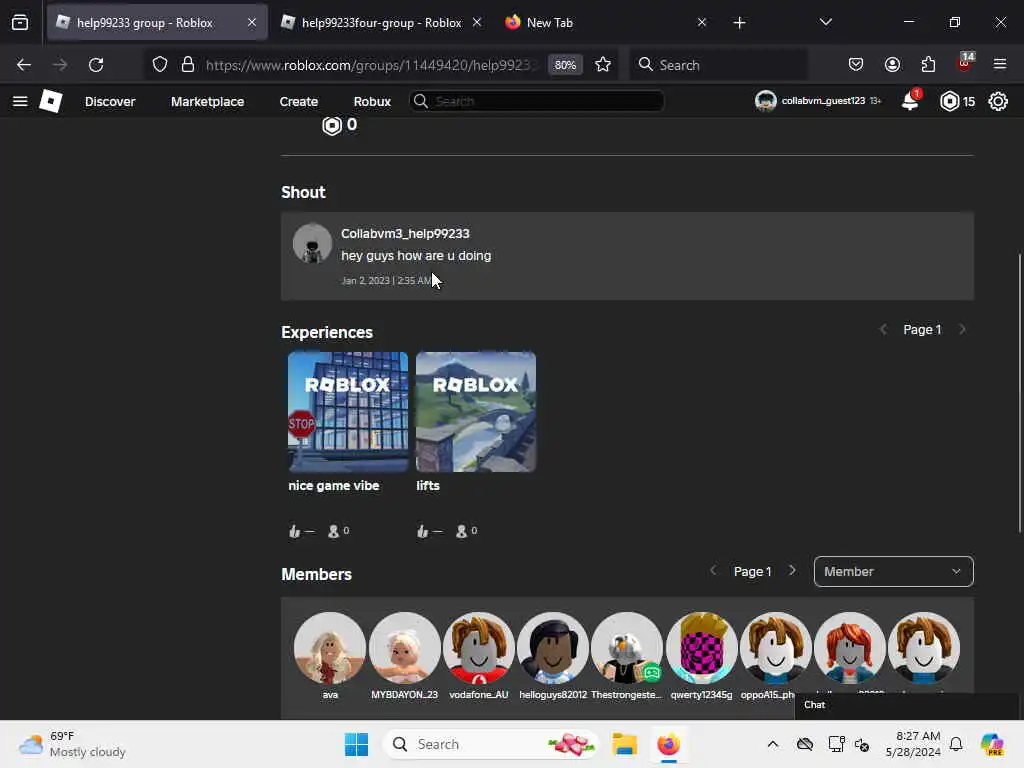Image resolution: width=1024 pixels, height=768 pixels.
Task: Click the 80% zoom level indicator
Action: (x=565, y=65)
